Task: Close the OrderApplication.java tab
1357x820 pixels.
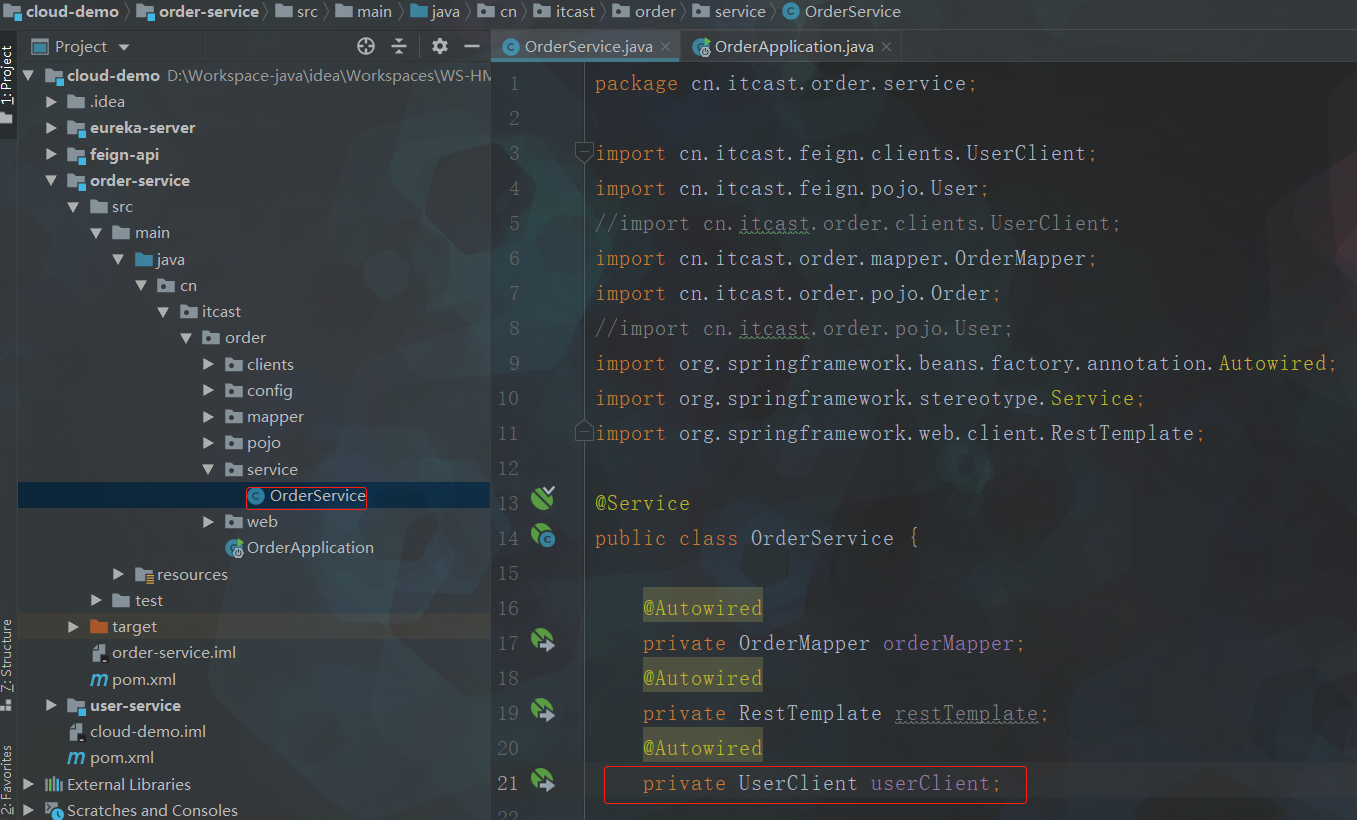Action: [x=886, y=47]
